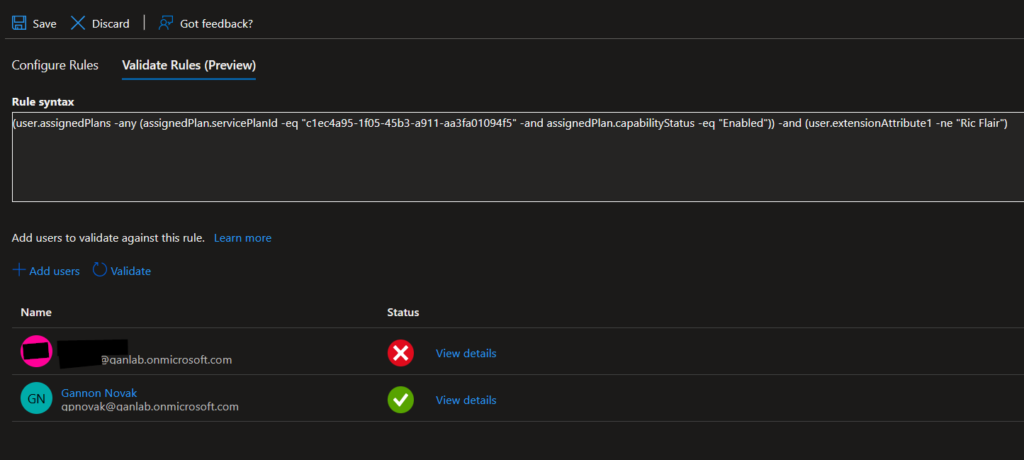This screenshot has height=460, width=1024.
Task: Click the Discard X icon
Action: tap(77, 22)
